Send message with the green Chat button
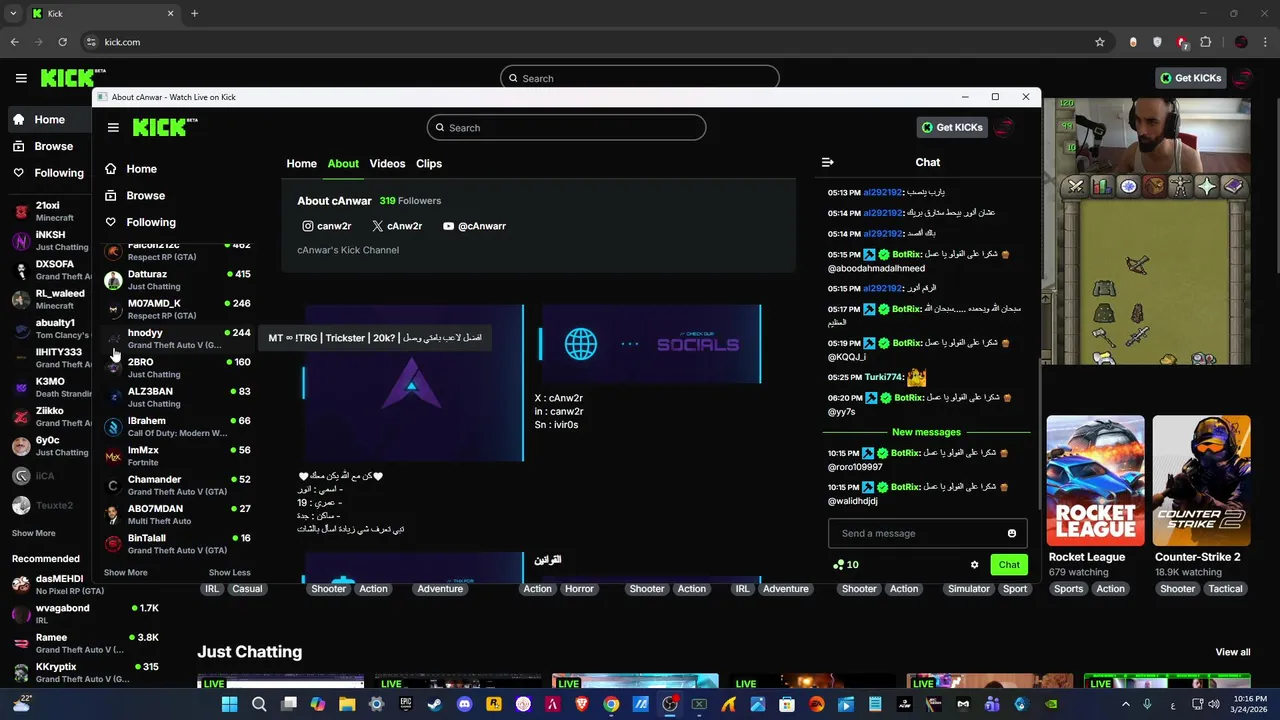Screen dimensions: 1280x720 click(1009, 565)
